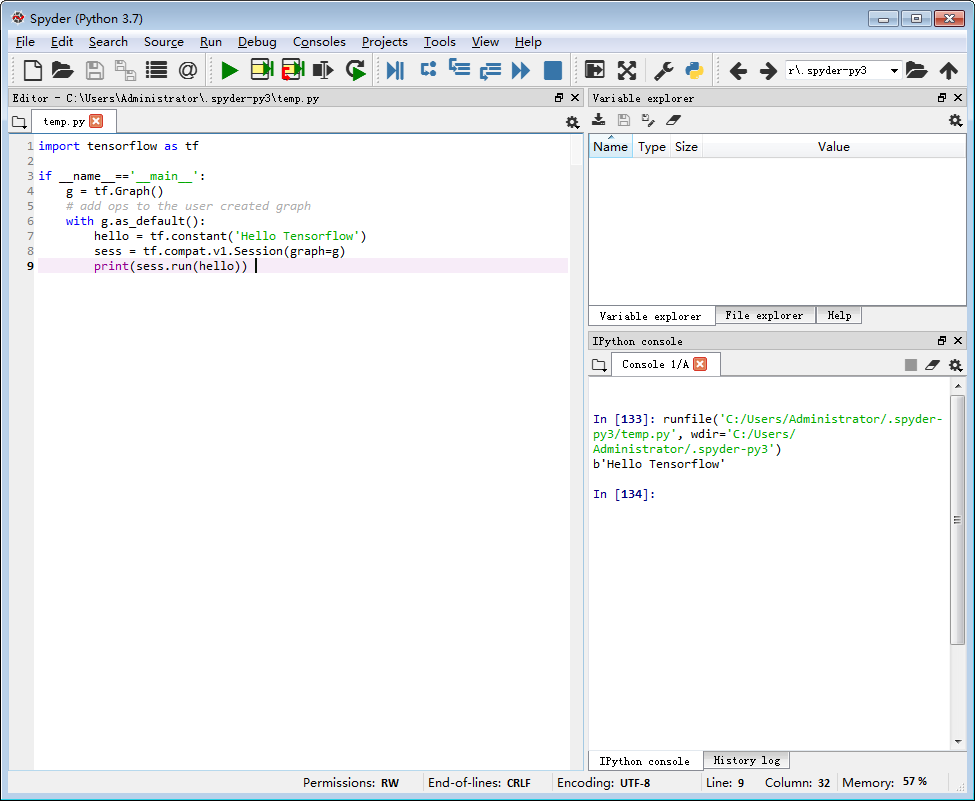The width and height of the screenshot is (975, 801).
Task: Run selection or current line icon
Action: click(x=323, y=70)
